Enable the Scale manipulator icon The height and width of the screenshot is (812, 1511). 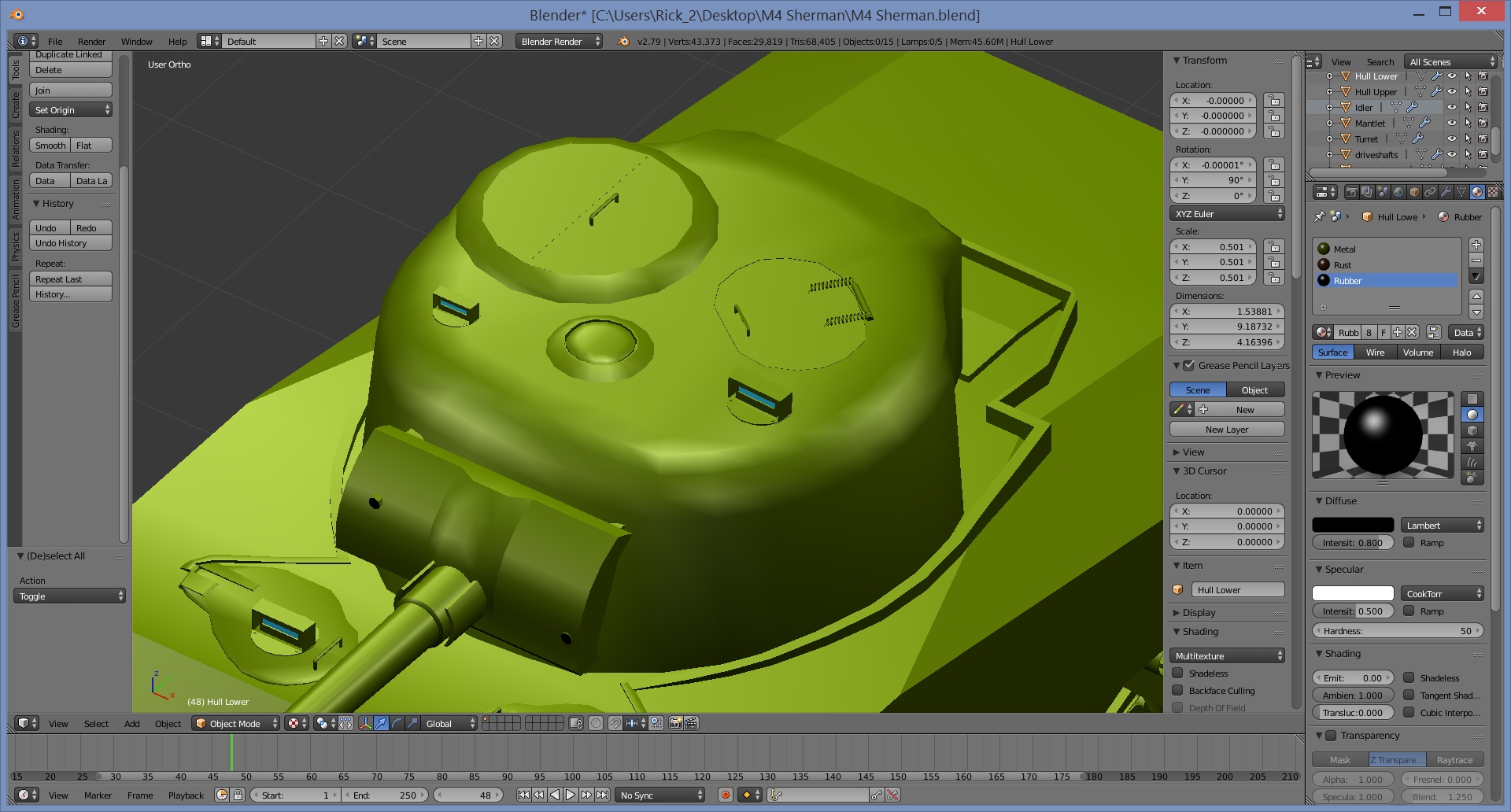(412, 723)
